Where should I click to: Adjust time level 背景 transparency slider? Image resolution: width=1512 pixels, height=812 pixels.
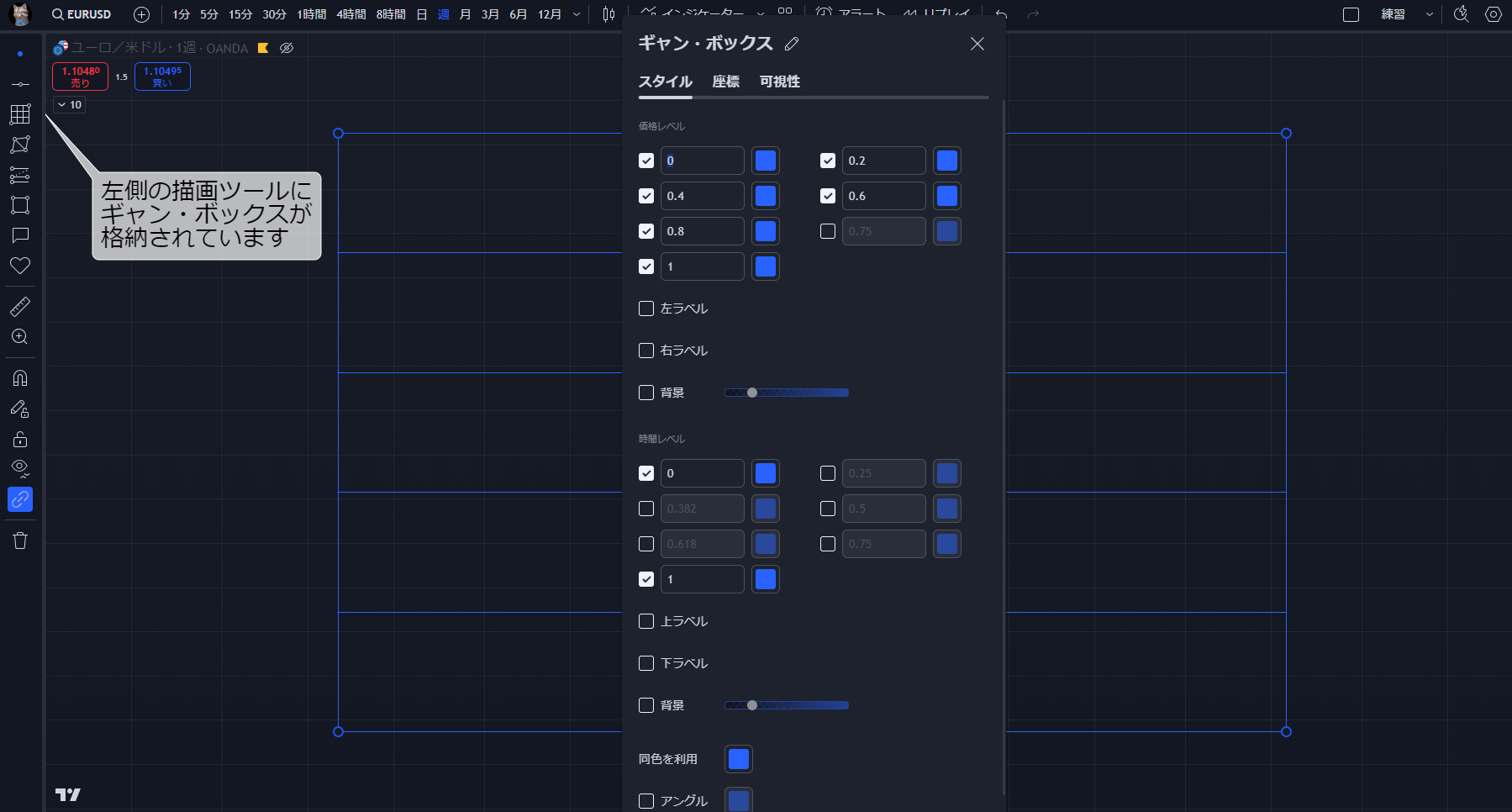[x=787, y=705]
